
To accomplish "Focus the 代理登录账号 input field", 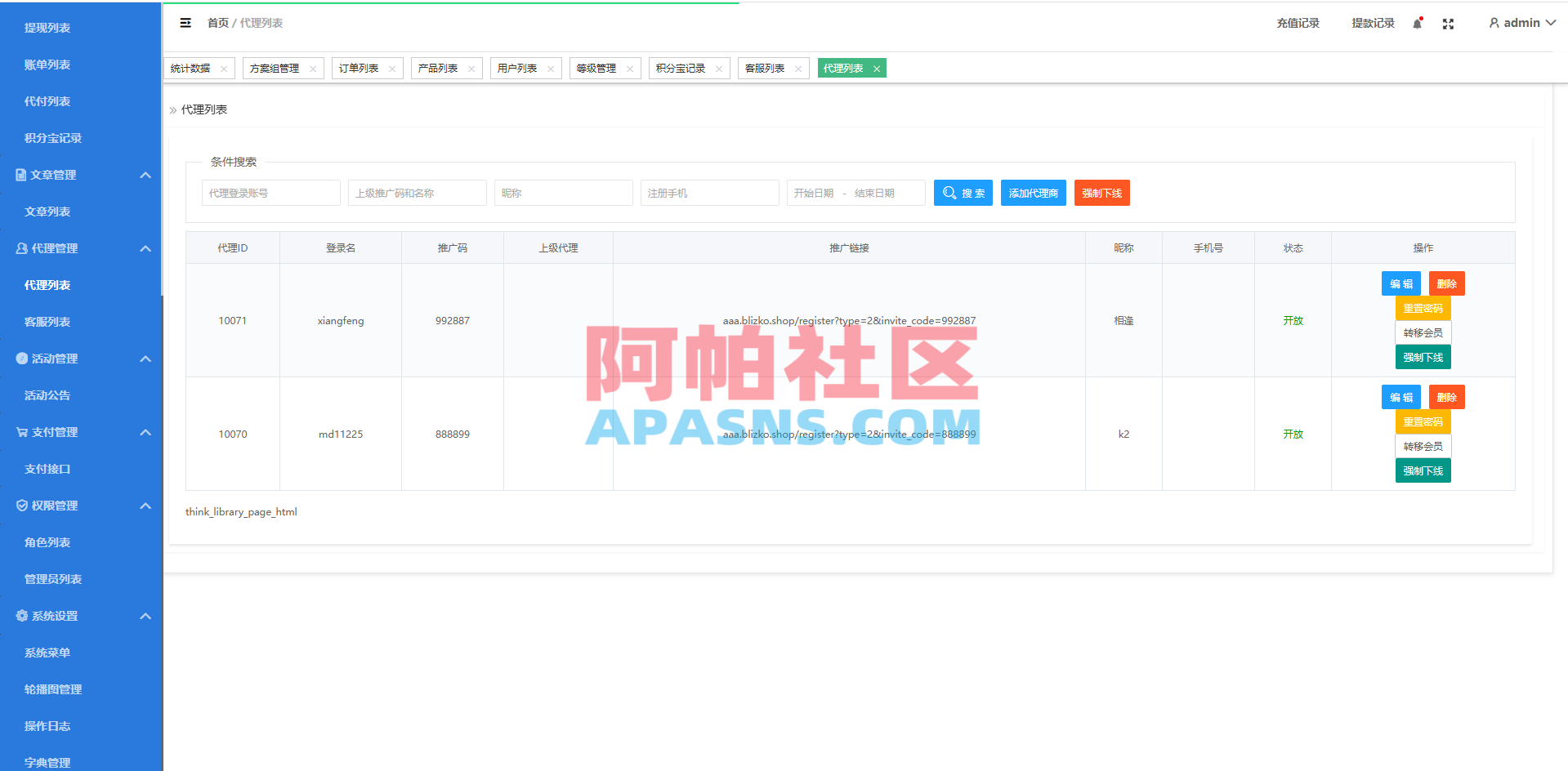I will tap(271, 193).
